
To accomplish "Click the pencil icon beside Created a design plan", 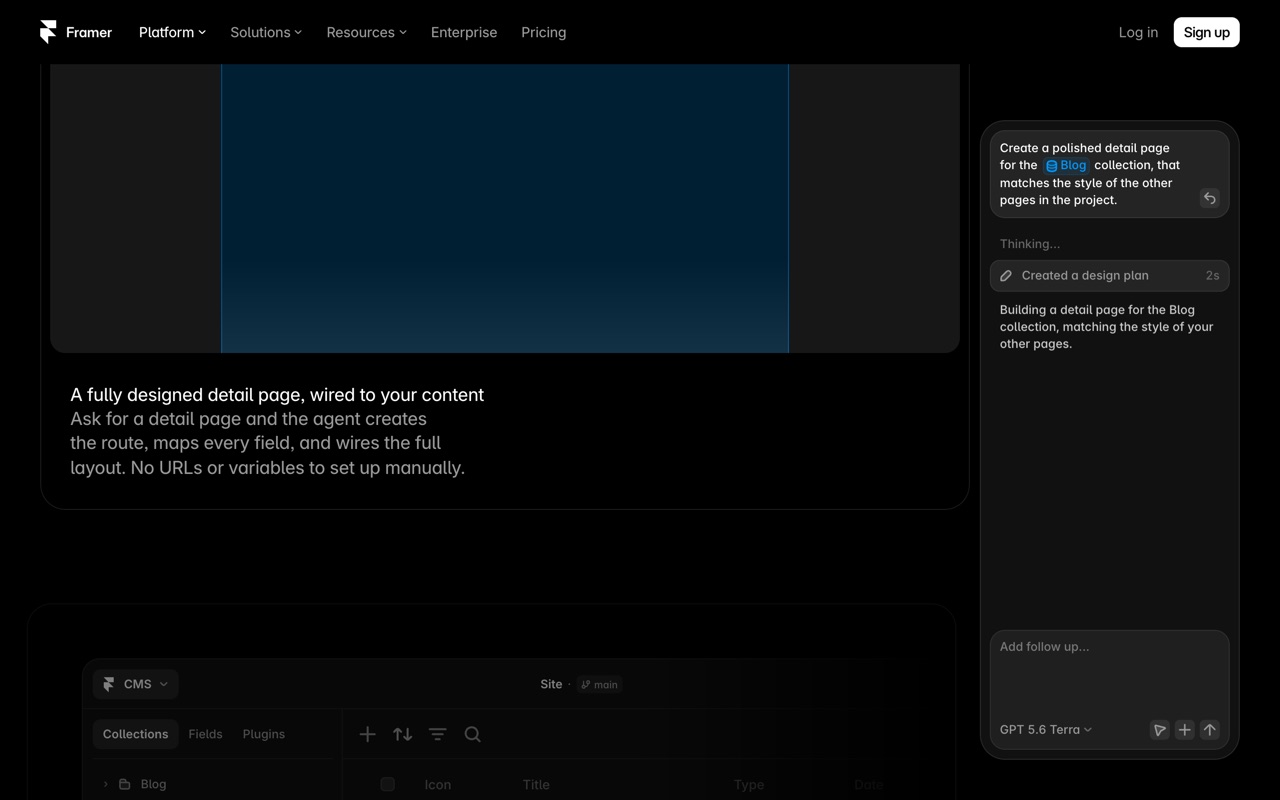I will 1006,276.
